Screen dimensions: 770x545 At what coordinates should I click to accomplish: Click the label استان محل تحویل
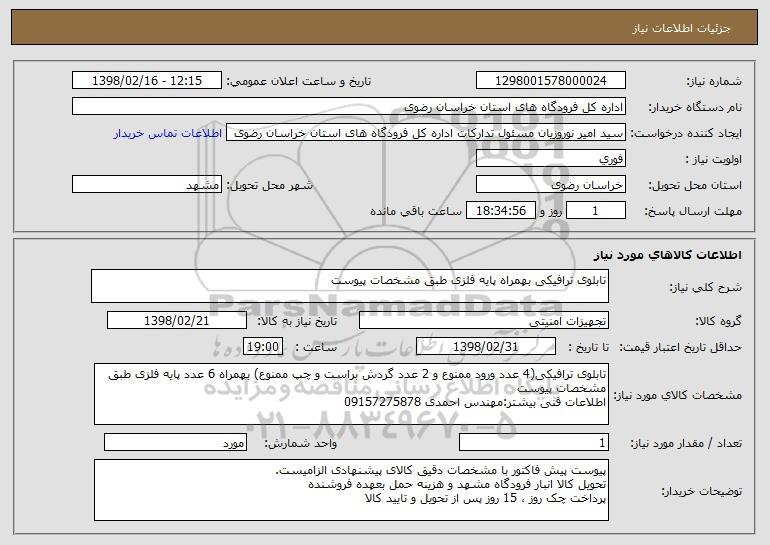[695, 186]
